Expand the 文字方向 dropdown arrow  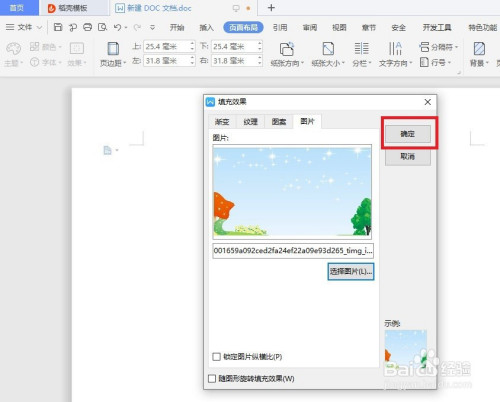click(x=411, y=63)
